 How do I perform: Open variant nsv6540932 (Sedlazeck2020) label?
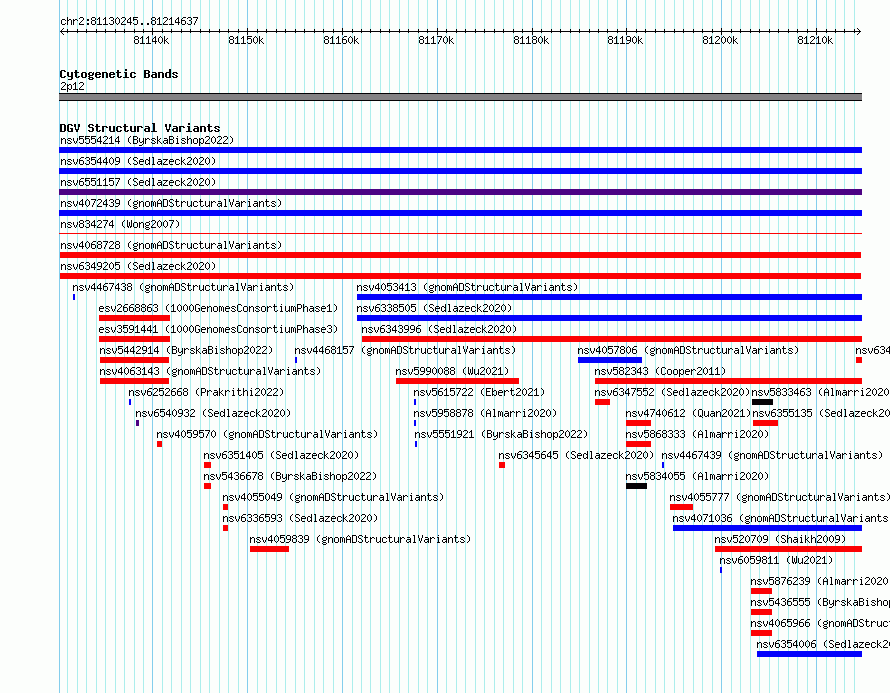(x=213, y=413)
